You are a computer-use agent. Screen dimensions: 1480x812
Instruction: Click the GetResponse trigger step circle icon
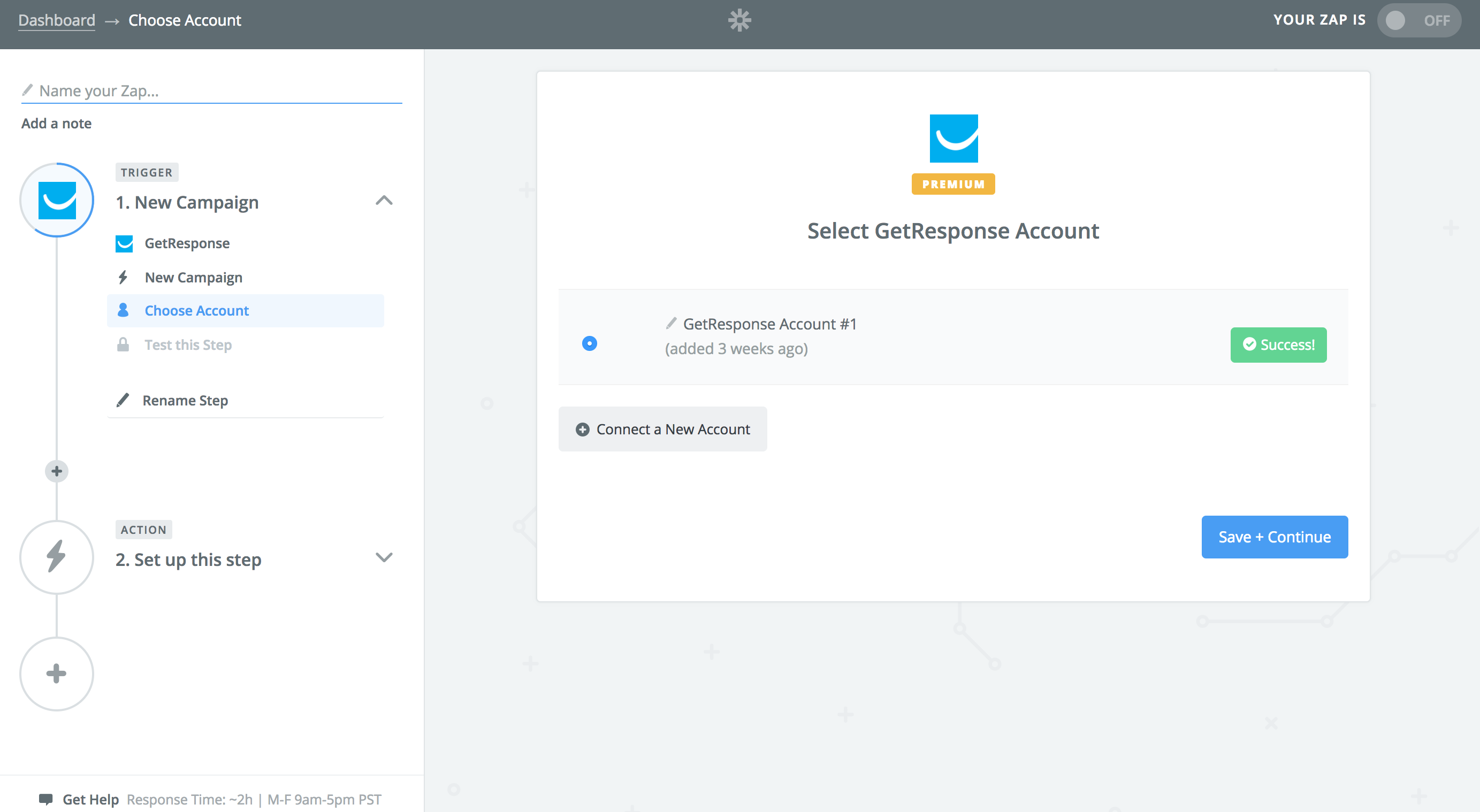coord(57,201)
